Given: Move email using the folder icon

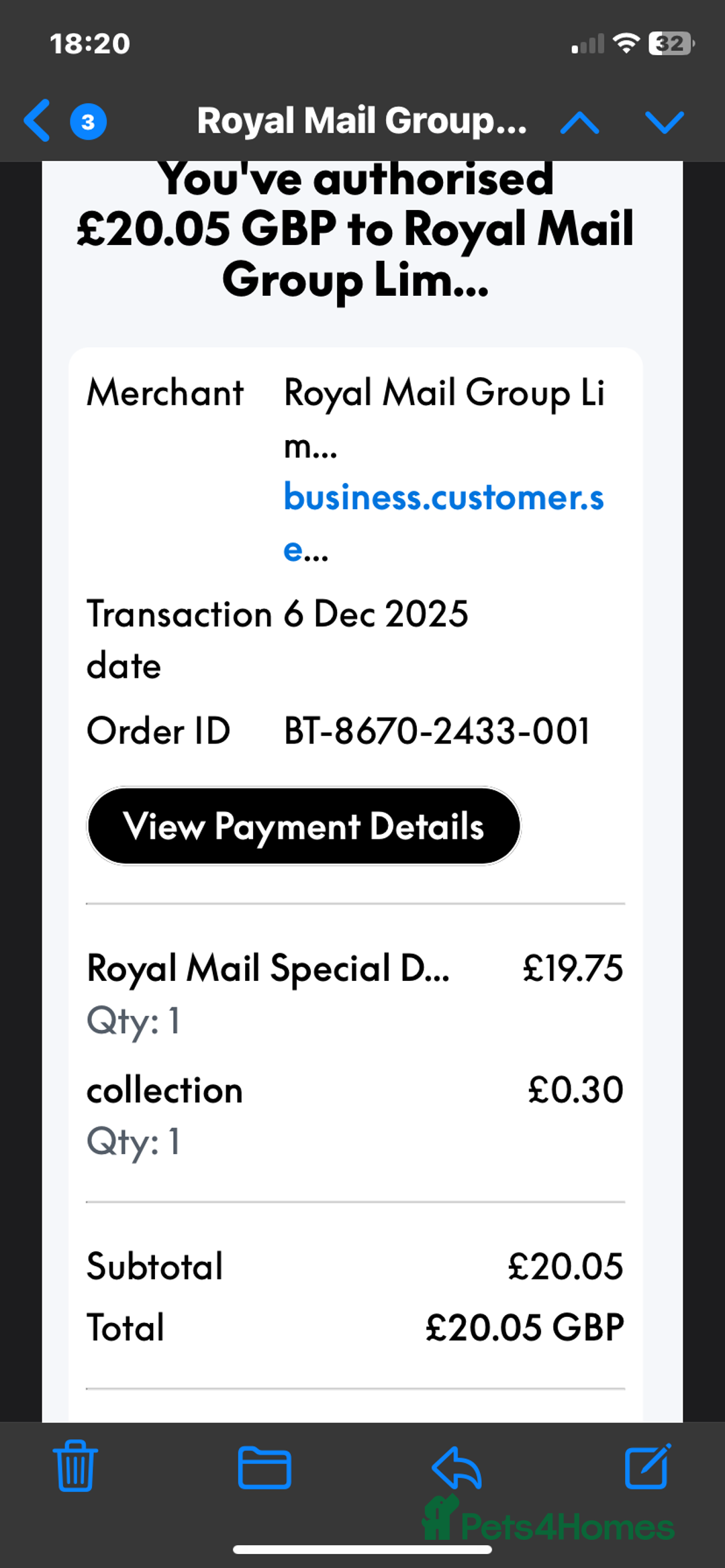Looking at the screenshot, I should (x=264, y=1467).
